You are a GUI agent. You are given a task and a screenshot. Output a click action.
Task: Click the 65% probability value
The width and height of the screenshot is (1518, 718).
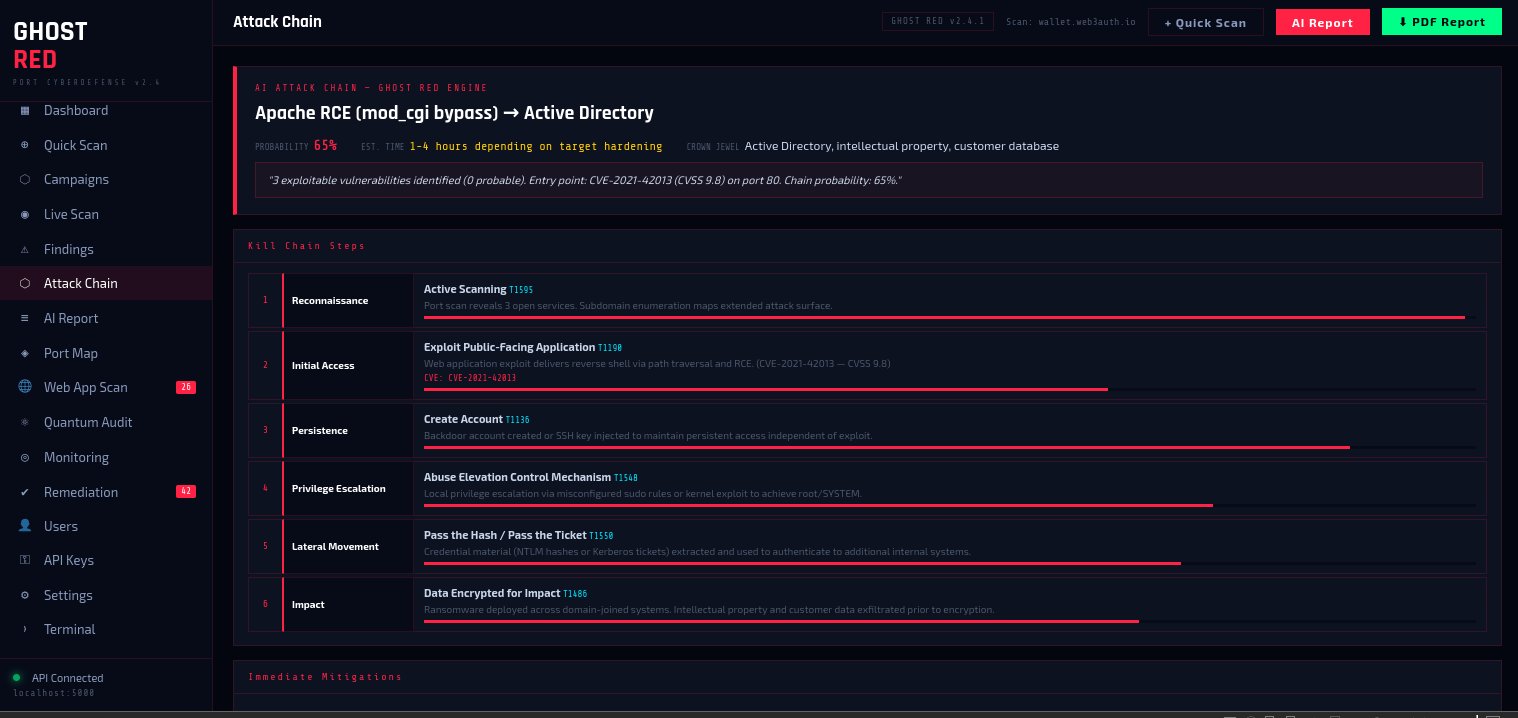[325, 146]
